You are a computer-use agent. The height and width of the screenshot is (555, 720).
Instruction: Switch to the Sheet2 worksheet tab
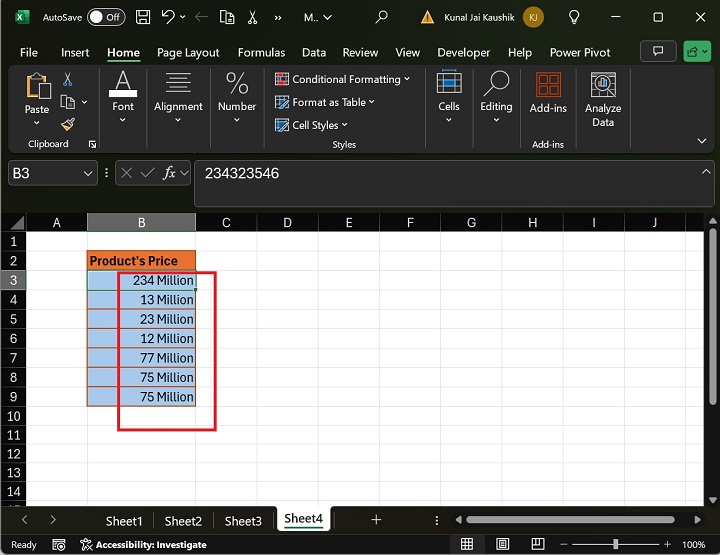[183, 520]
